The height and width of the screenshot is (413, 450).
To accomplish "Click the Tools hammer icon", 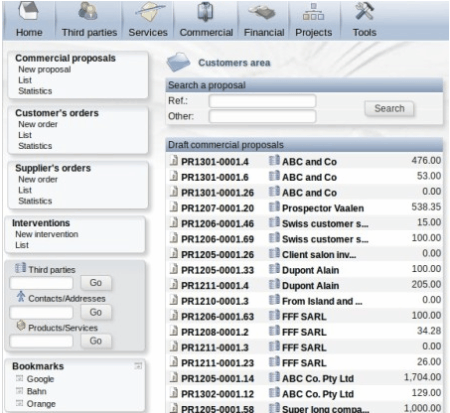I will (x=365, y=11).
